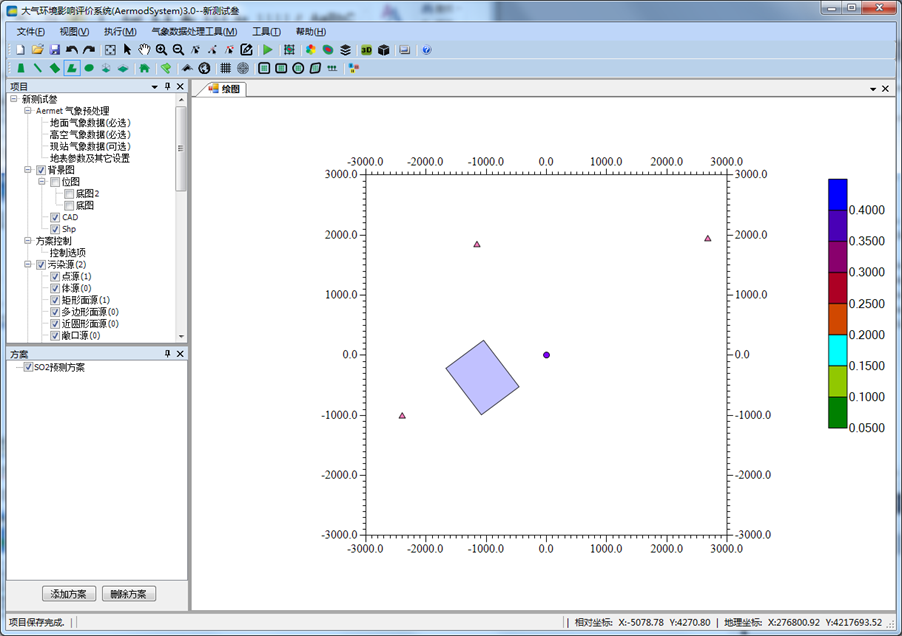The image size is (902, 636).
Task: Click the save project floppy disk icon
Action: click(x=54, y=49)
